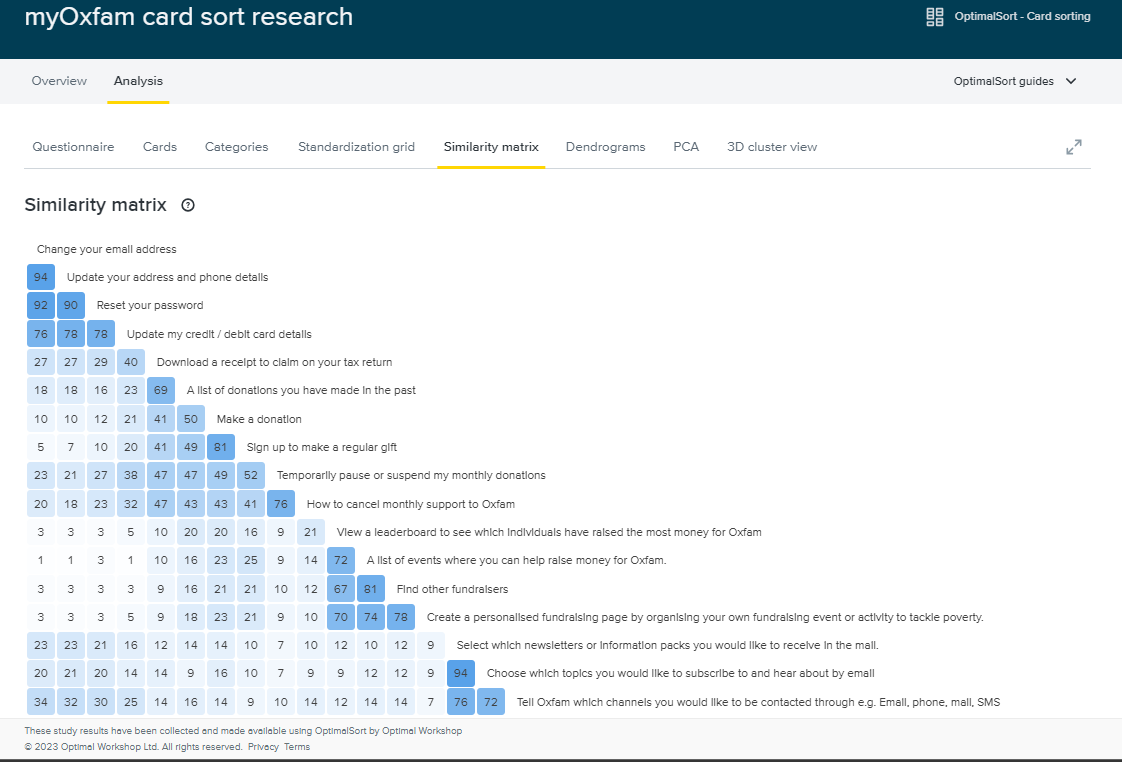Open the Questionnaire tab

coord(73,147)
